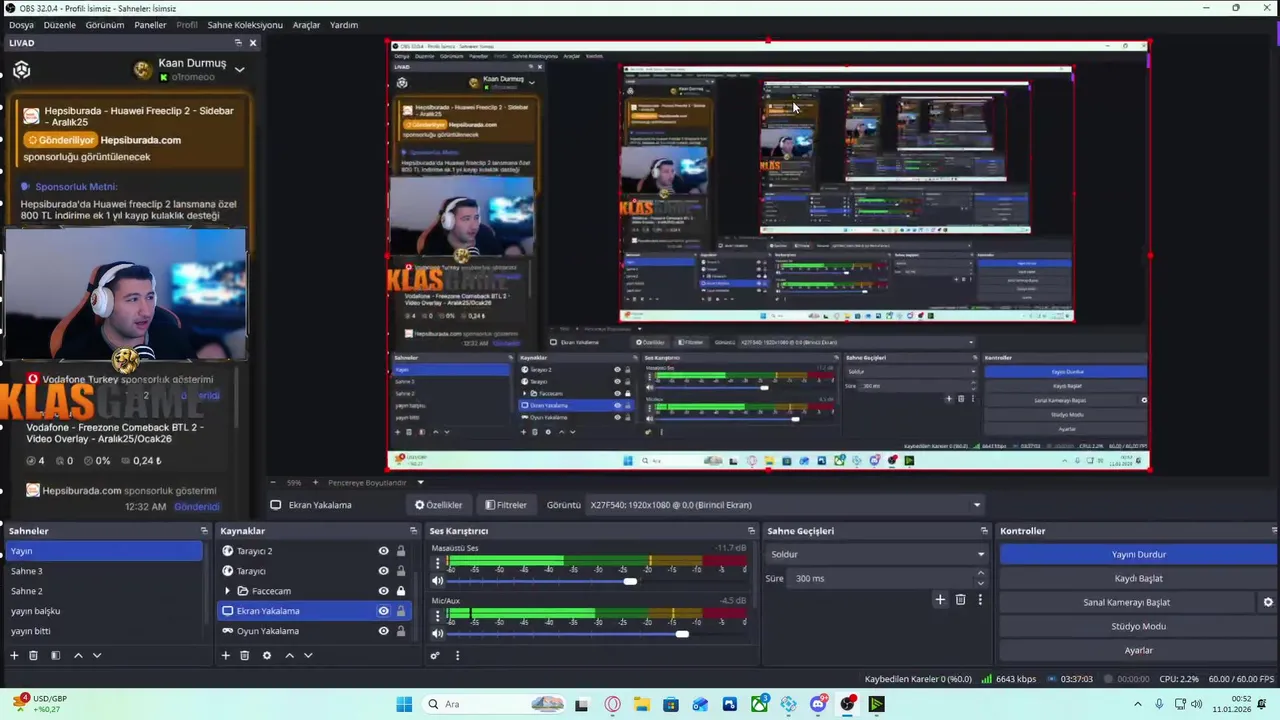
Task: Toggle visibility of Tarayıcı 2 source
Action: [383, 551]
